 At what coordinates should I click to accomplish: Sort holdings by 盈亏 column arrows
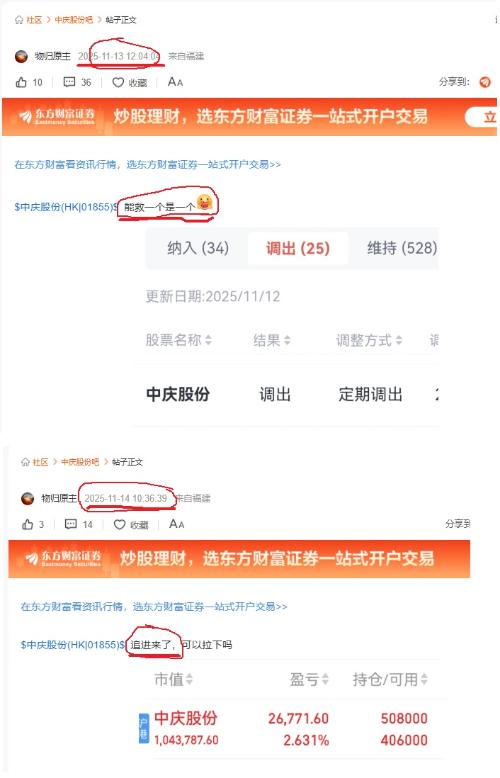click(325, 679)
